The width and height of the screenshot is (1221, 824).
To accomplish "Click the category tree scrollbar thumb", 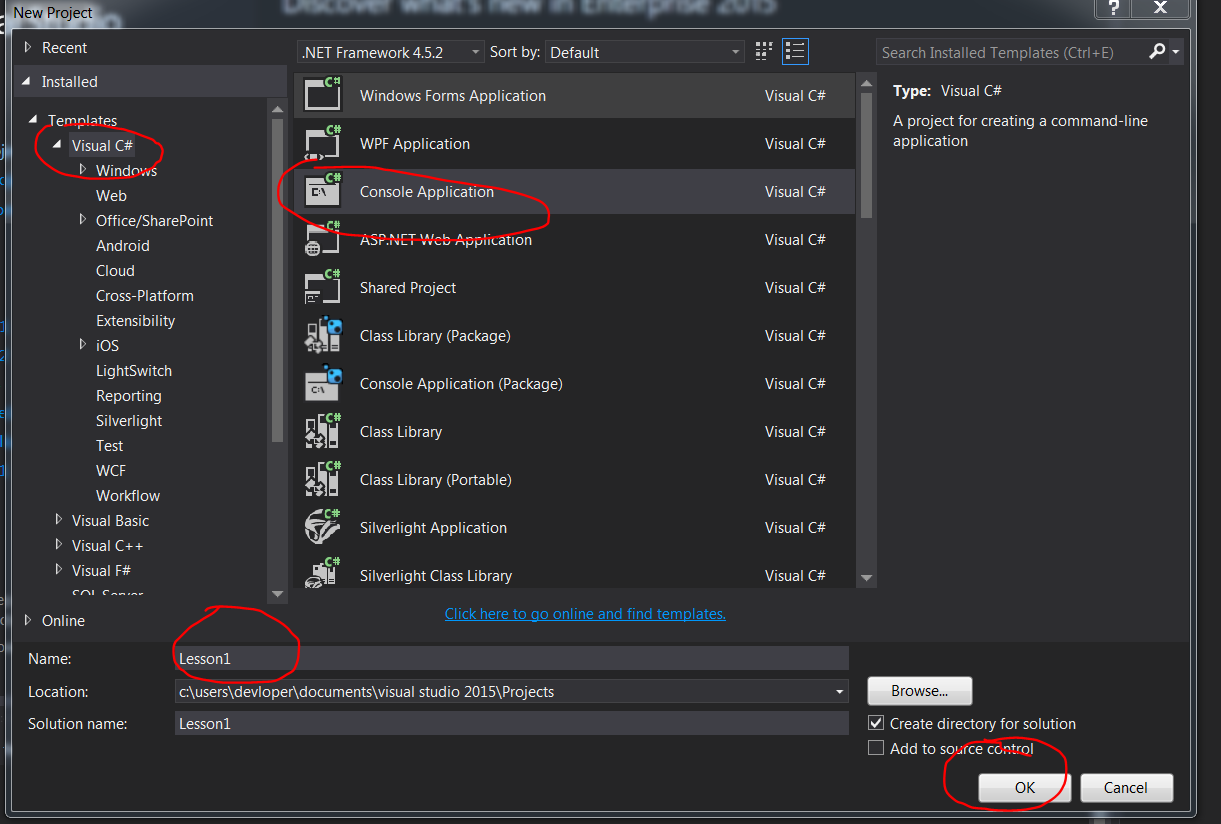I will [277, 280].
